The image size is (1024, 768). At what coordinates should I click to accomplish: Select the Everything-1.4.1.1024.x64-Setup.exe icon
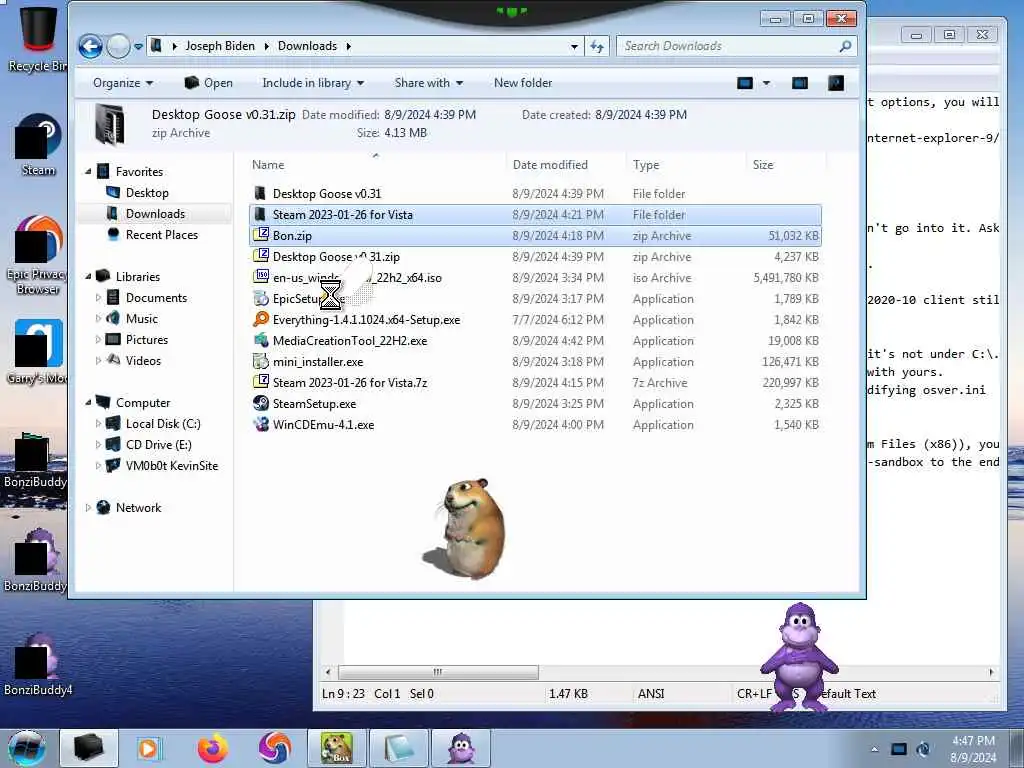(x=261, y=319)
